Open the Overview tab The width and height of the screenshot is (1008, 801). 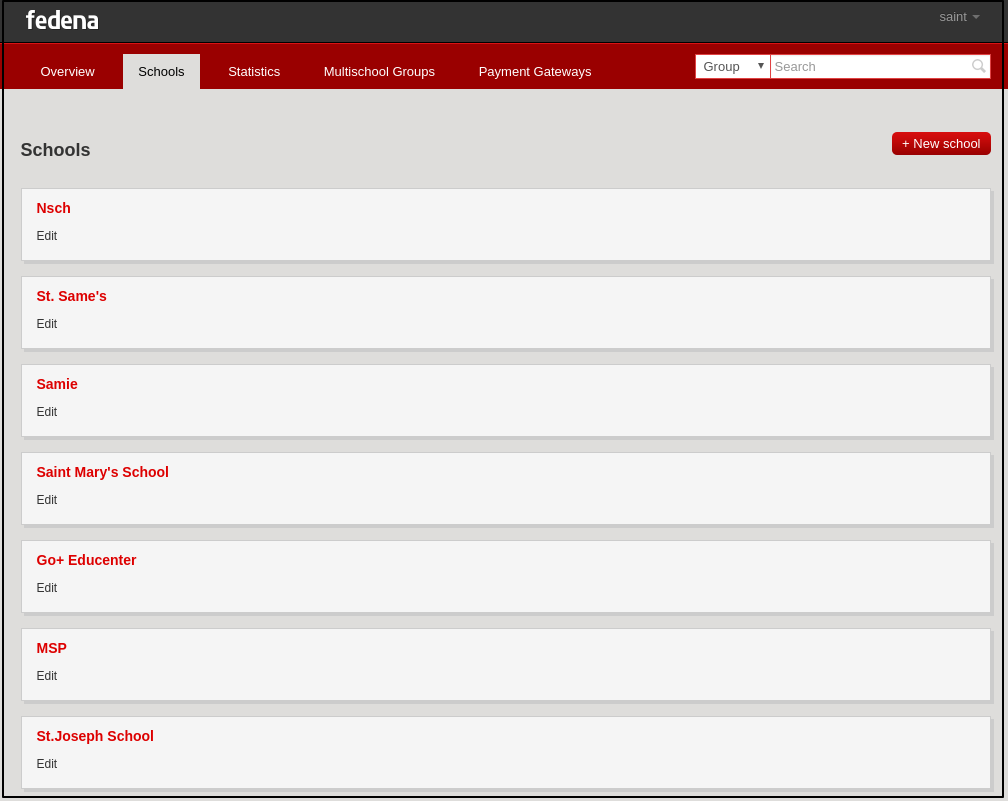point(67,72)
